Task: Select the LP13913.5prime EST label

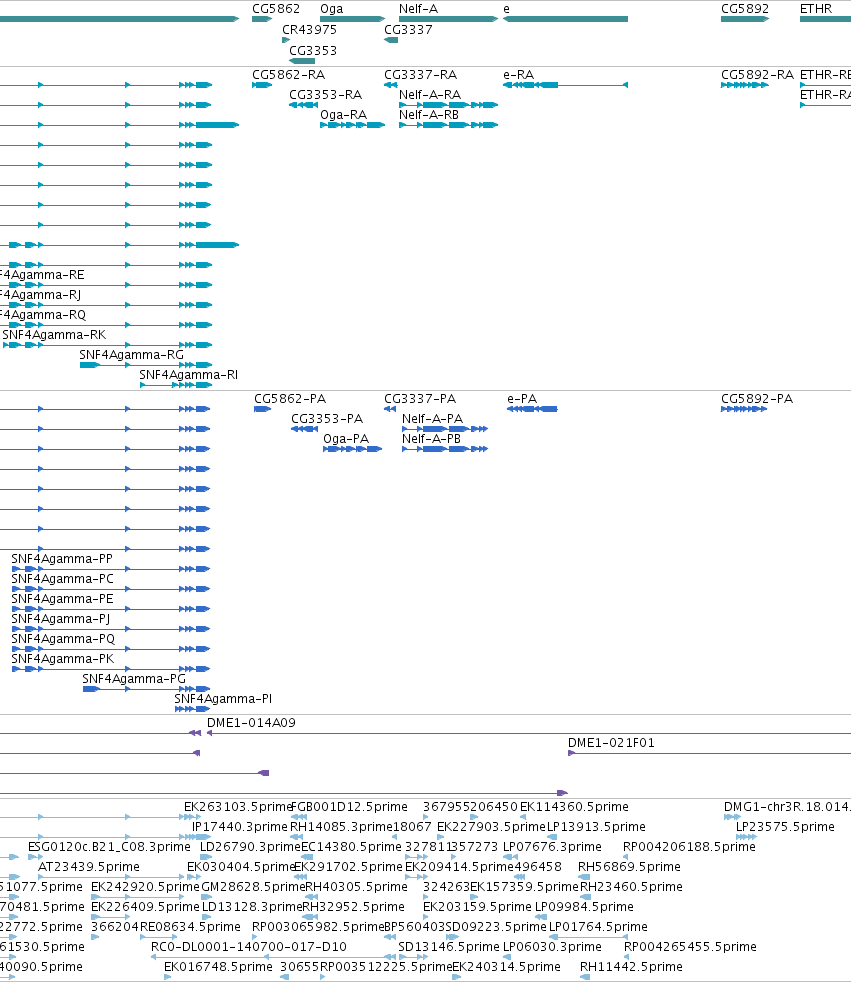Action: coord(596,826)
